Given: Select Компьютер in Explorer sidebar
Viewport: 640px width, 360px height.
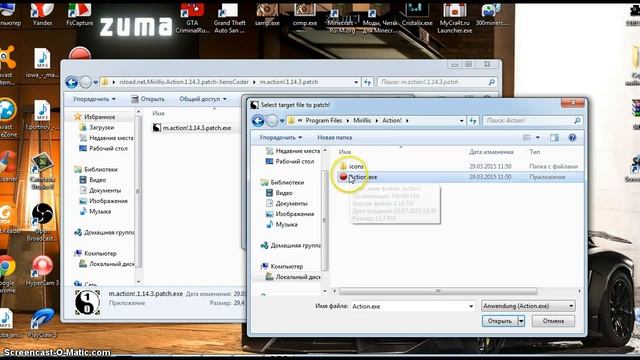Looking at the screenshot, I should 96,253.
